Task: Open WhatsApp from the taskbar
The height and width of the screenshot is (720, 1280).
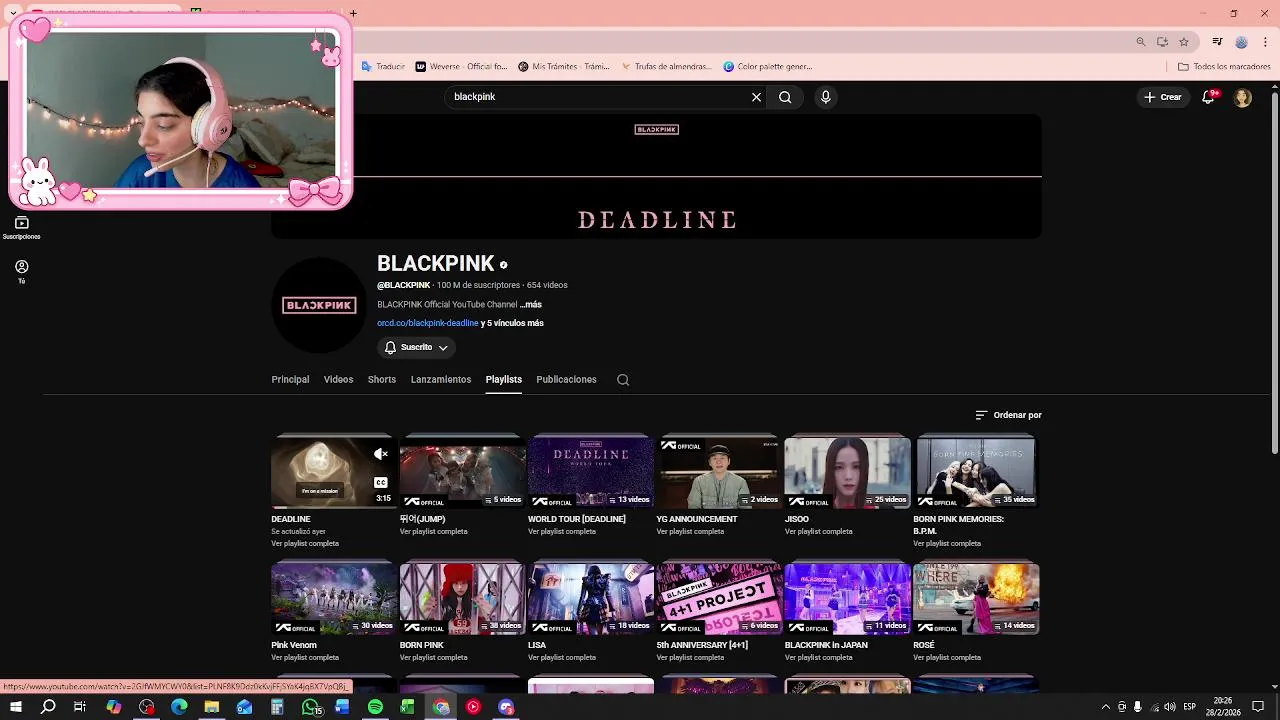Action: pyautogui.click(x=311, y=707)
